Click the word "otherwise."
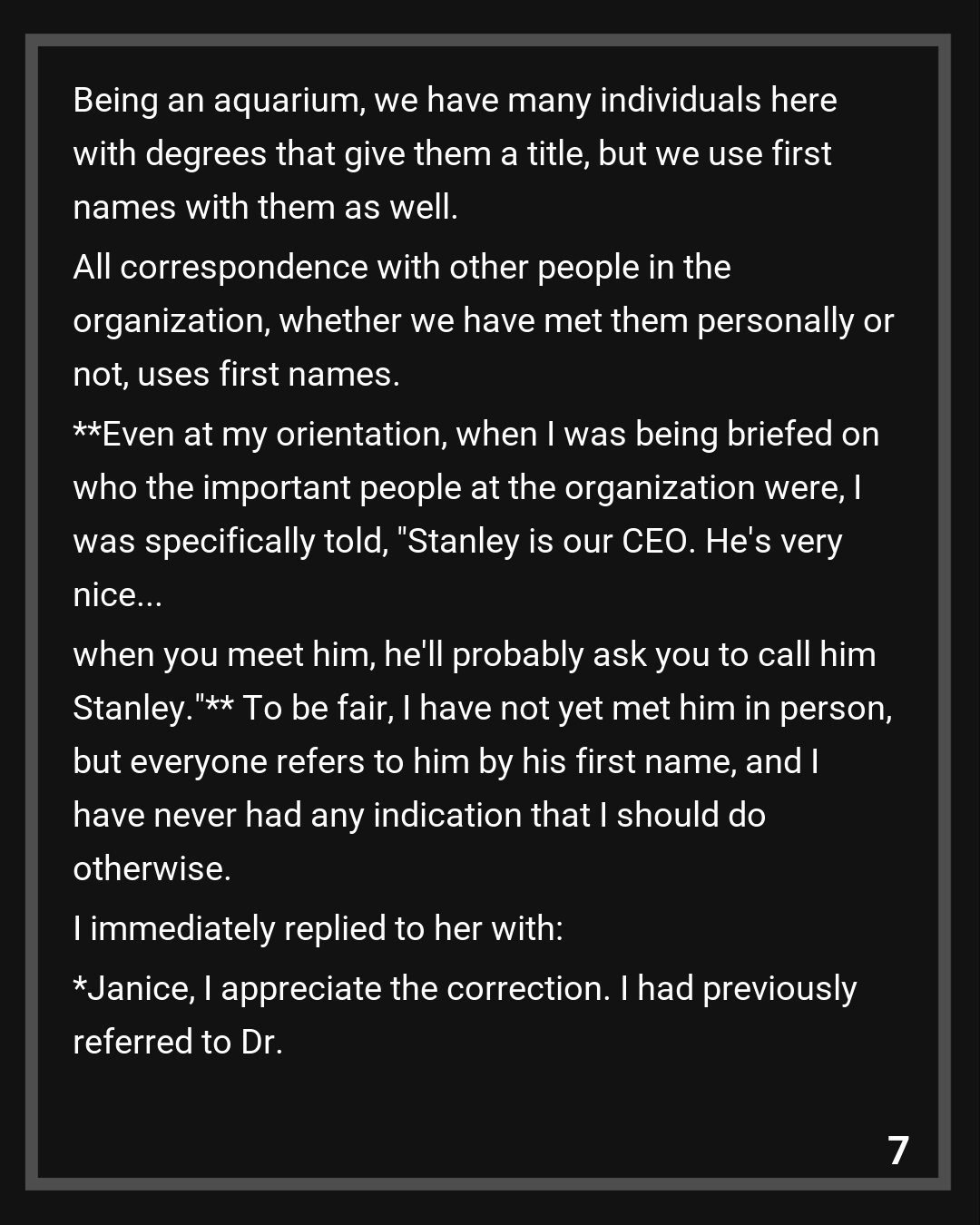The image size is (980, 1225). click(152, 869)
